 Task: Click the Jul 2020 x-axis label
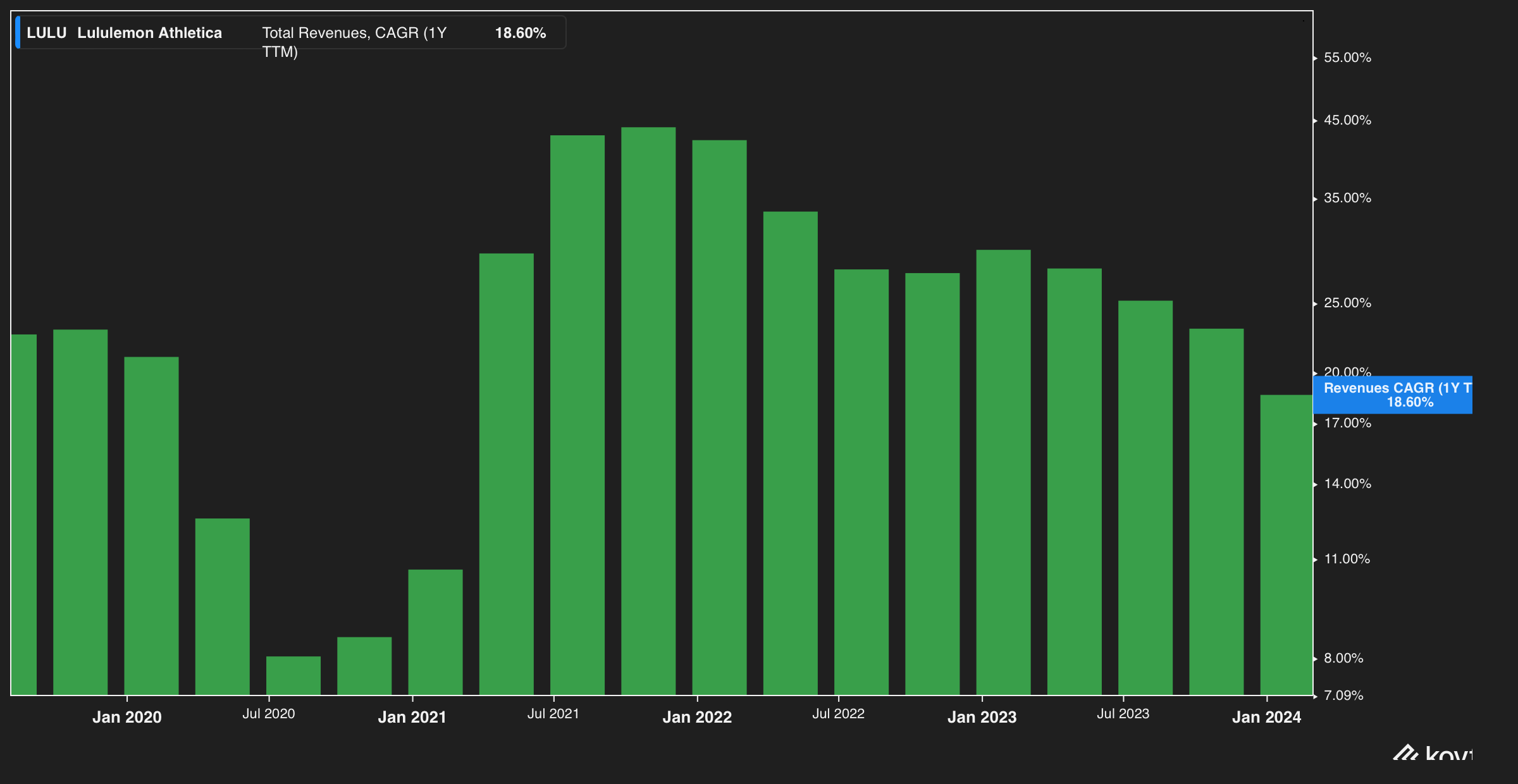(269, 714)
